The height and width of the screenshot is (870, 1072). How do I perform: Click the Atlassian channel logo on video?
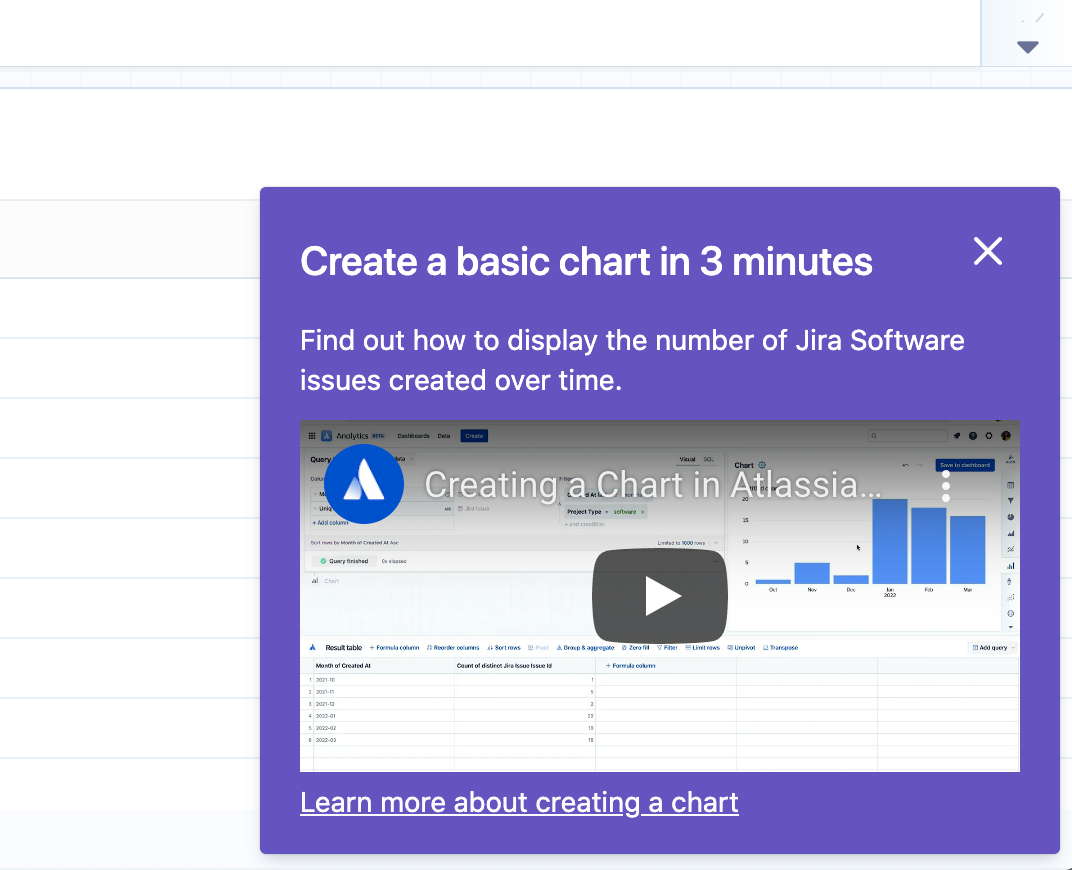[364, 484]
